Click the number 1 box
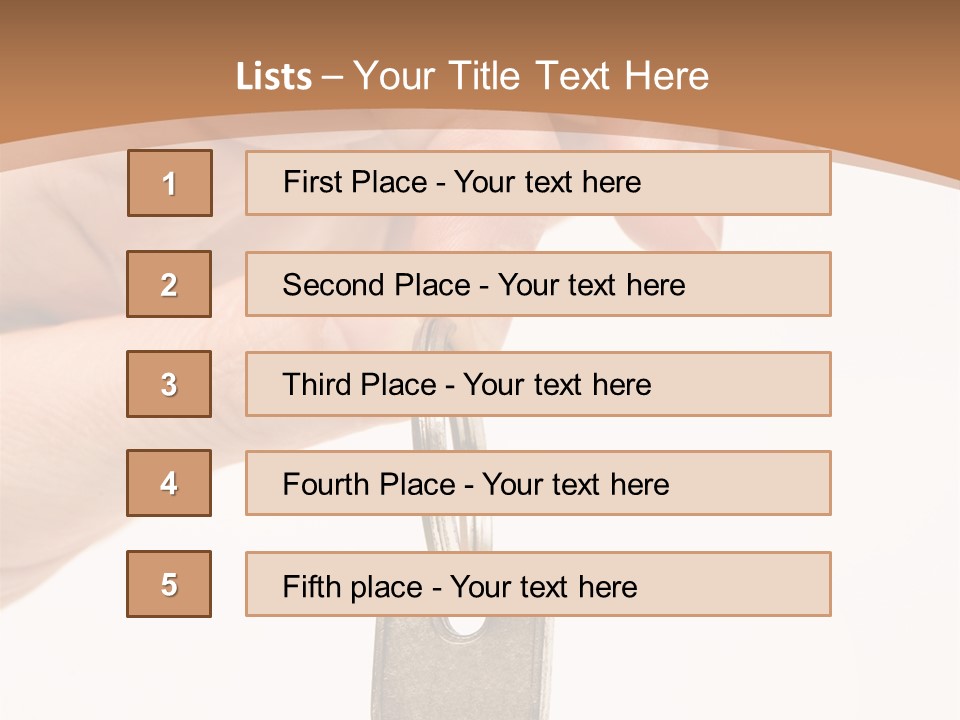 (x=170, y=183)
